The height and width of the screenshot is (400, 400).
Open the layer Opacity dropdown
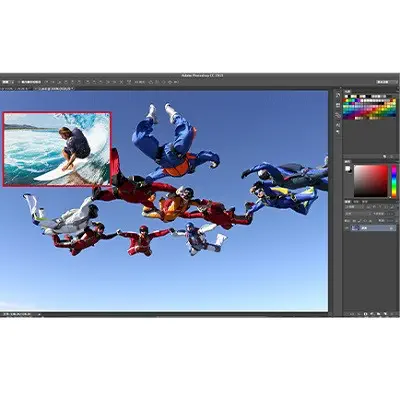390,214
